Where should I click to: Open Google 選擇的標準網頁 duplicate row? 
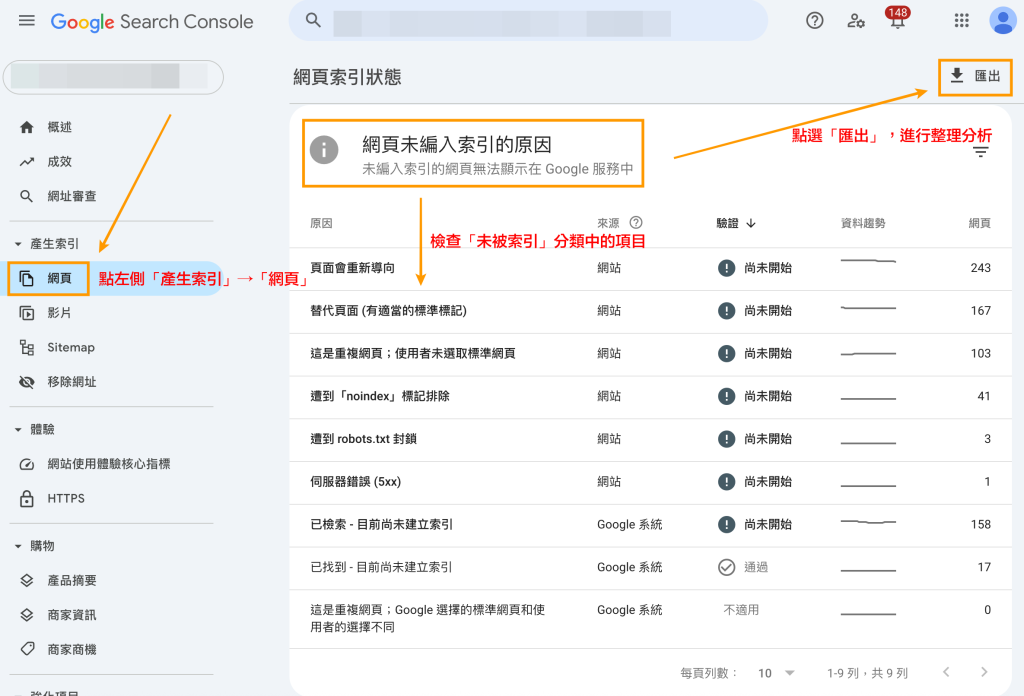coord(650,619)
